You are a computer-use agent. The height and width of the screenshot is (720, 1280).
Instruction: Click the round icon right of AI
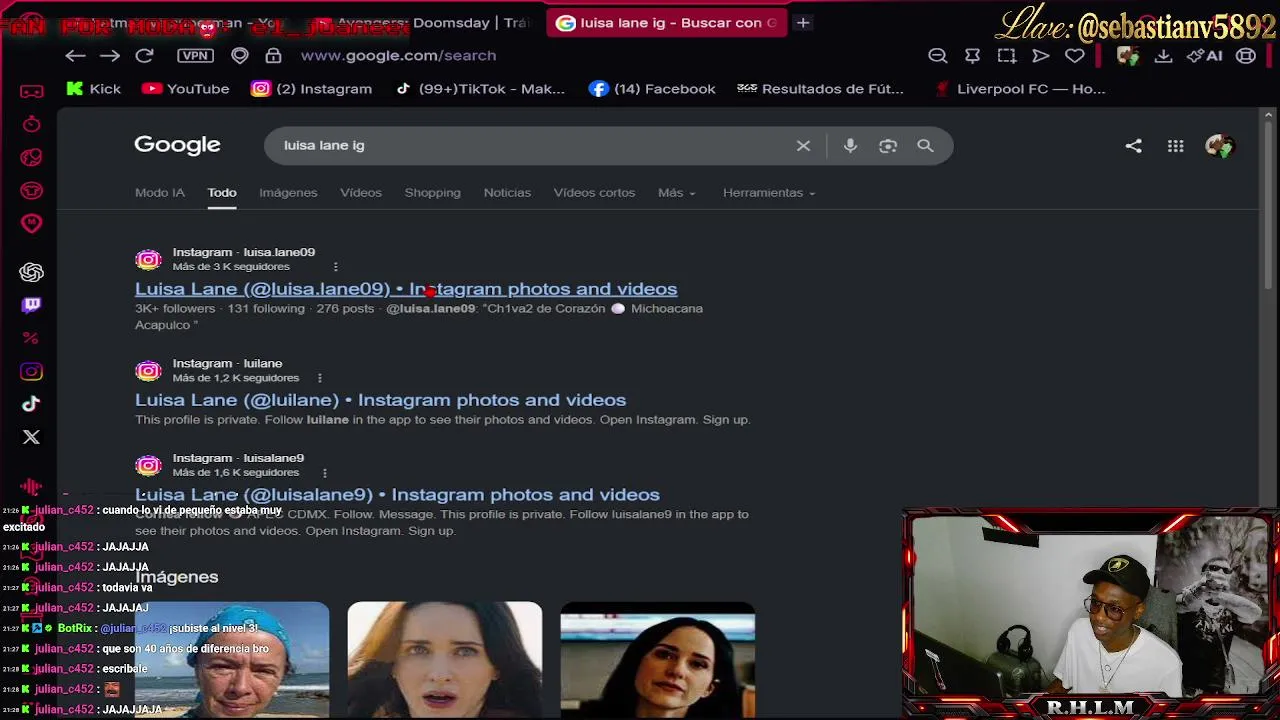[1246, 56]
